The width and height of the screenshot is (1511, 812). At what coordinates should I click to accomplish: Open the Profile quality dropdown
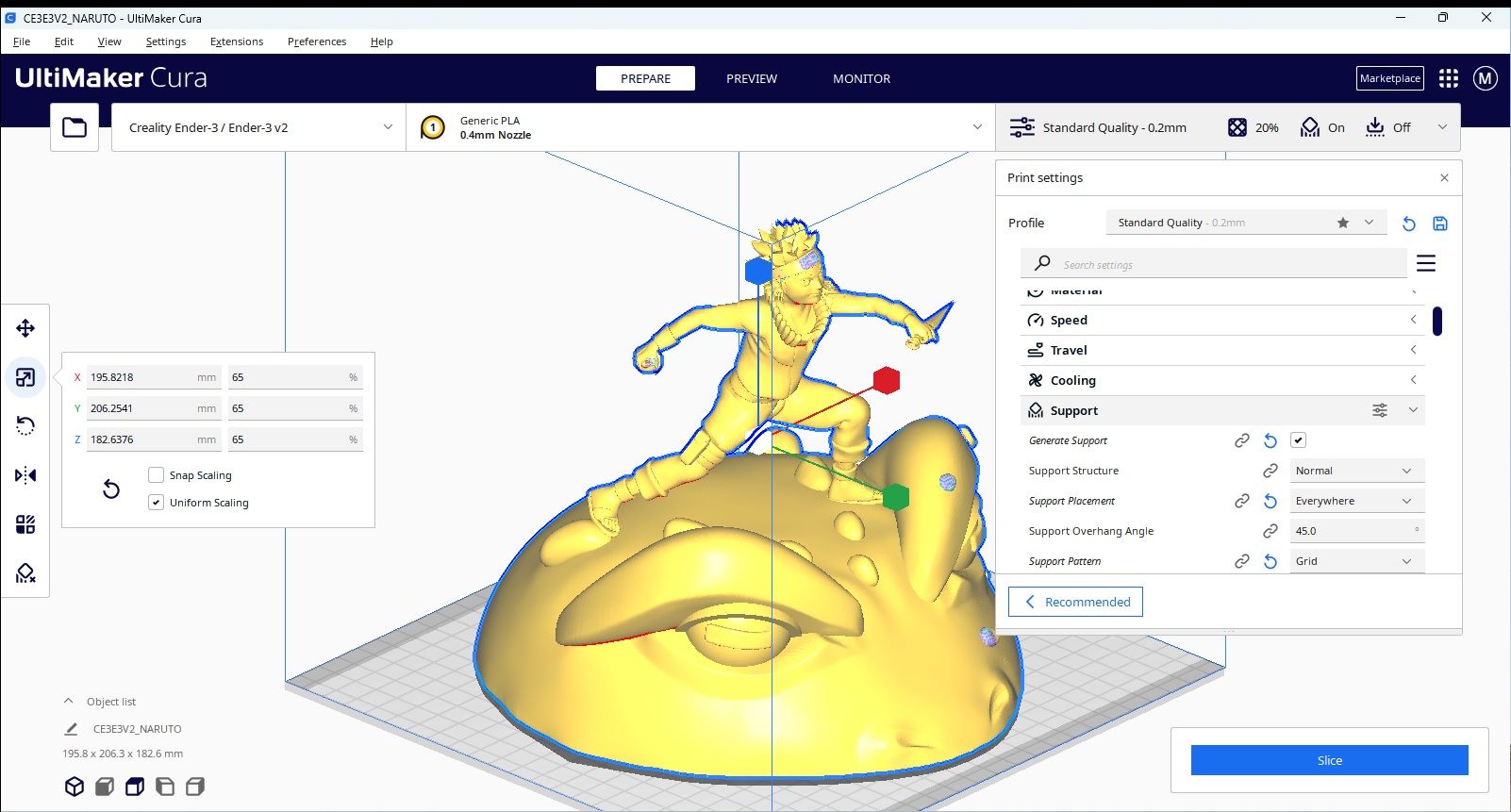click(1246, 223)
